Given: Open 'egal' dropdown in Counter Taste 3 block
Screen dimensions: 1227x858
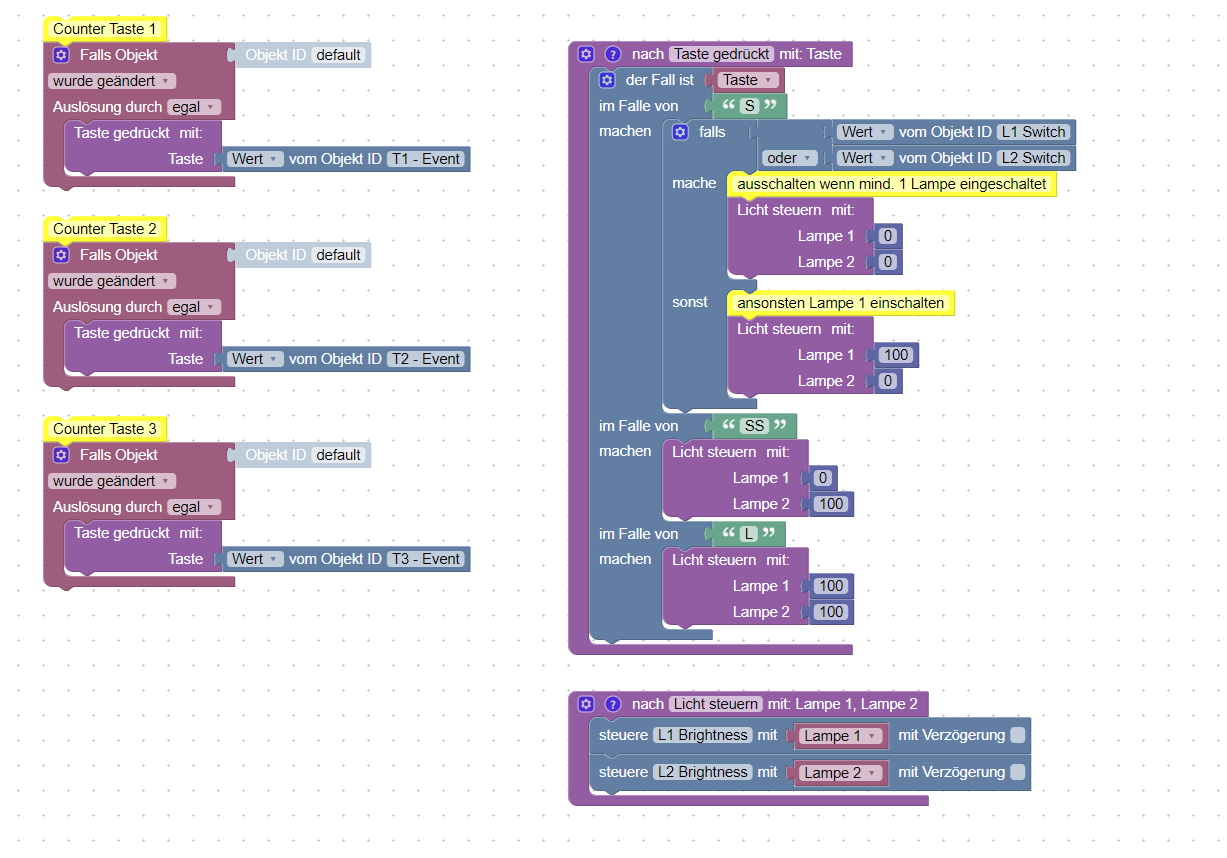Looking at the screenshot, I should 193,507.
